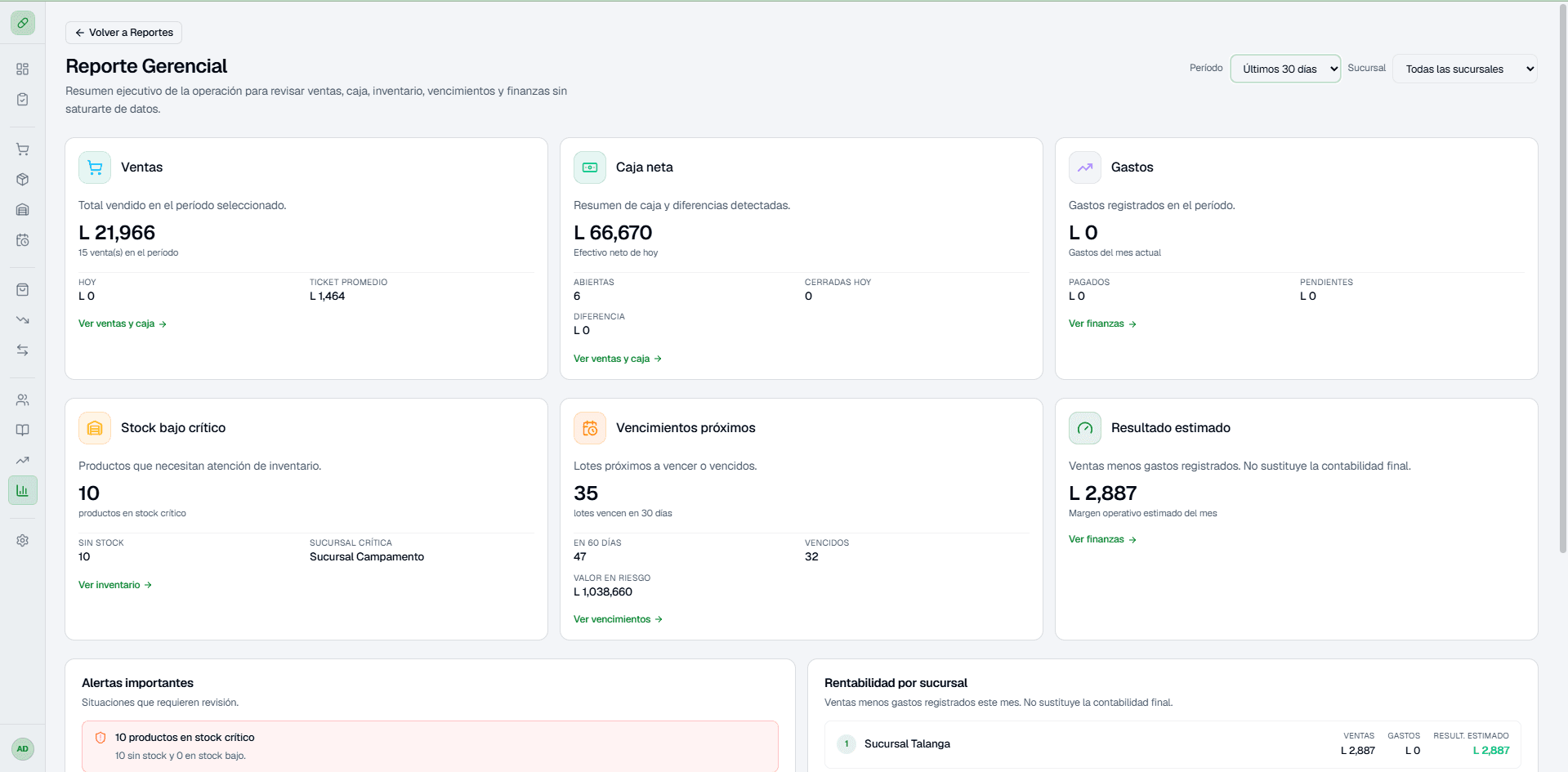Follow Ver finanzas in Resultado estimado card
This screenshot has height=772, width=1568.
(1102, 540)
